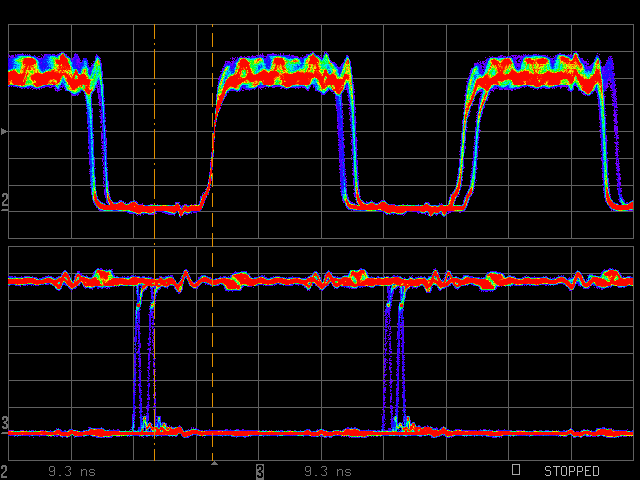Select the trigger level arrow on the left edge
The height and width of the screenshot is (480, 640).
4,131
